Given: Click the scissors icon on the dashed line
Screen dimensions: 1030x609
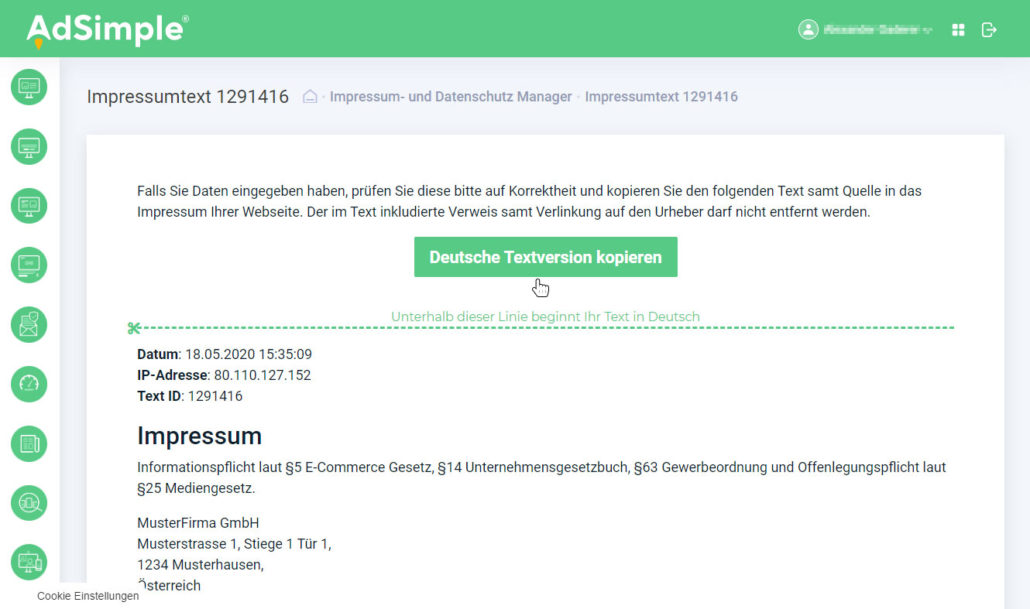Looking at the screenshot, I should 136,325.
